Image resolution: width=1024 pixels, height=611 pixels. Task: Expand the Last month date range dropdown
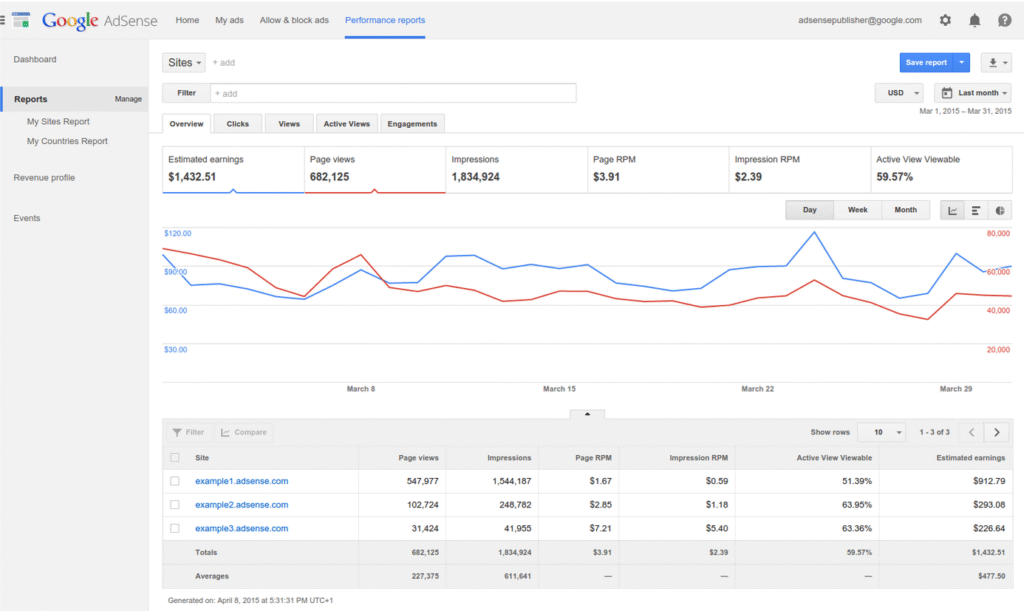coord(972,93)
